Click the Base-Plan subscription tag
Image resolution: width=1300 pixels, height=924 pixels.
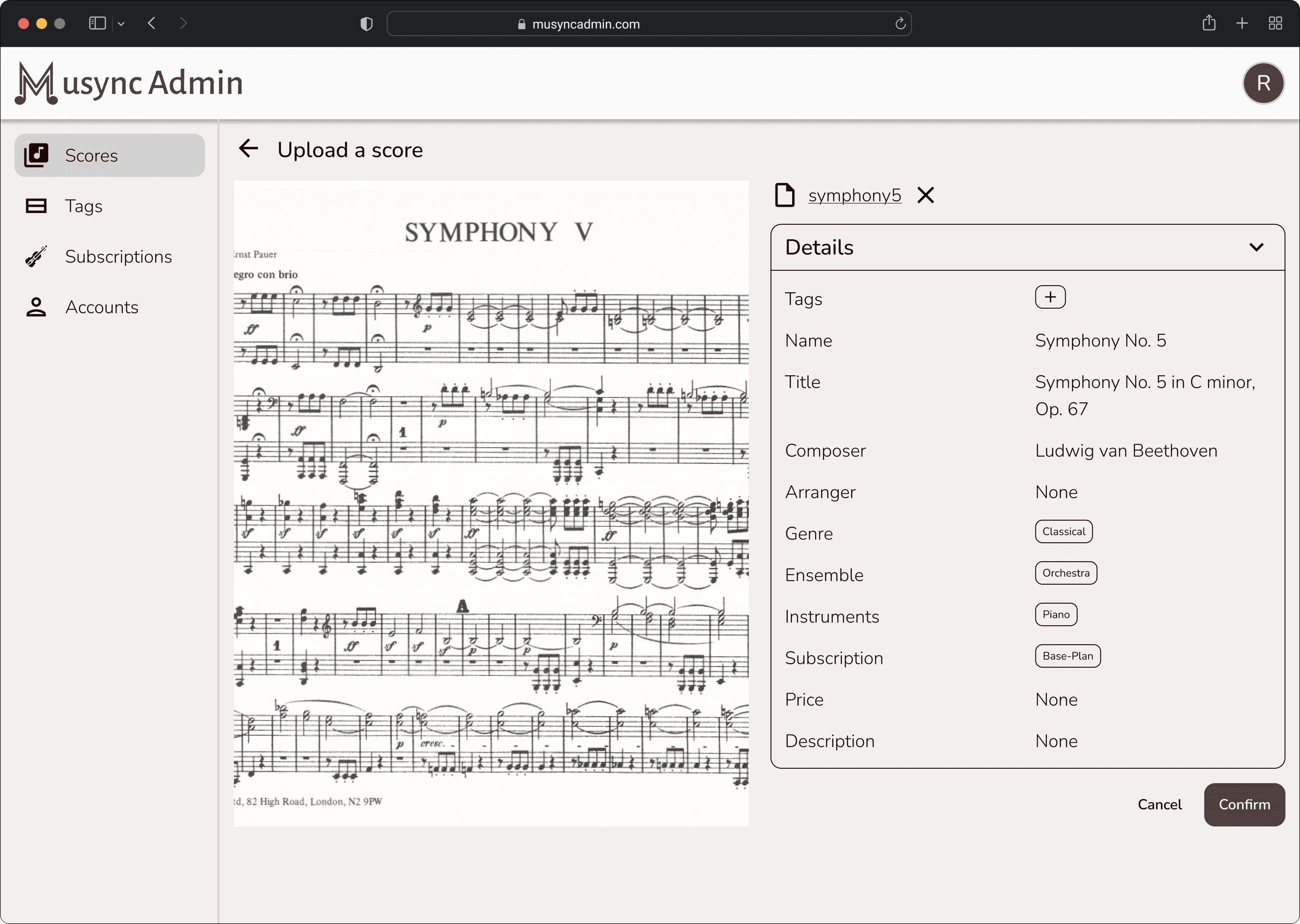coord(1068,656)
